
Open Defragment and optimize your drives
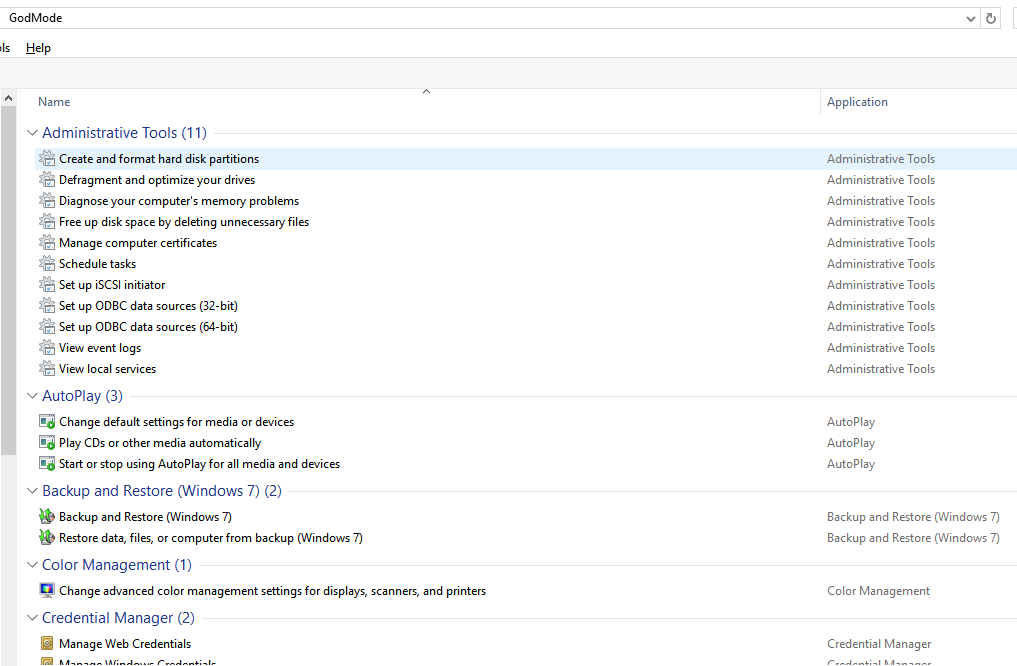pos(157,180)
